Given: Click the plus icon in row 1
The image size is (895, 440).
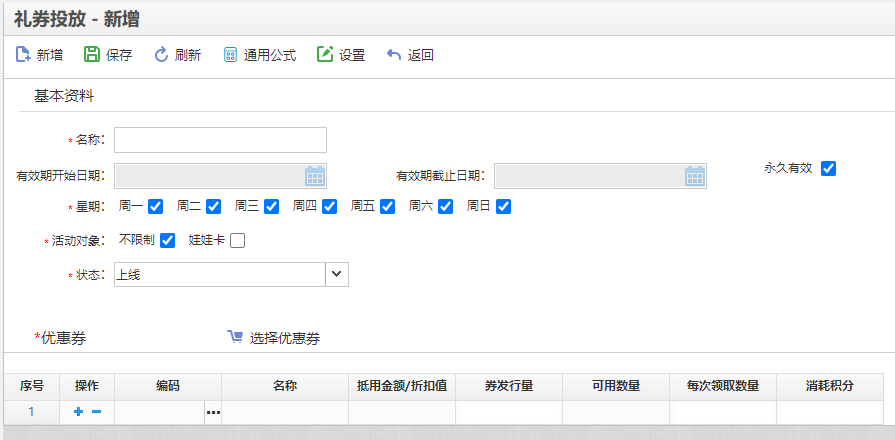Looking at the screenshot, I should coord(78,412).
